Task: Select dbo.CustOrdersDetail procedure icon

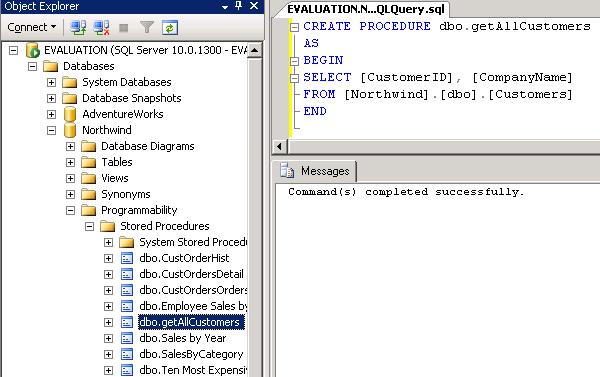Action: tap(127, 274)
